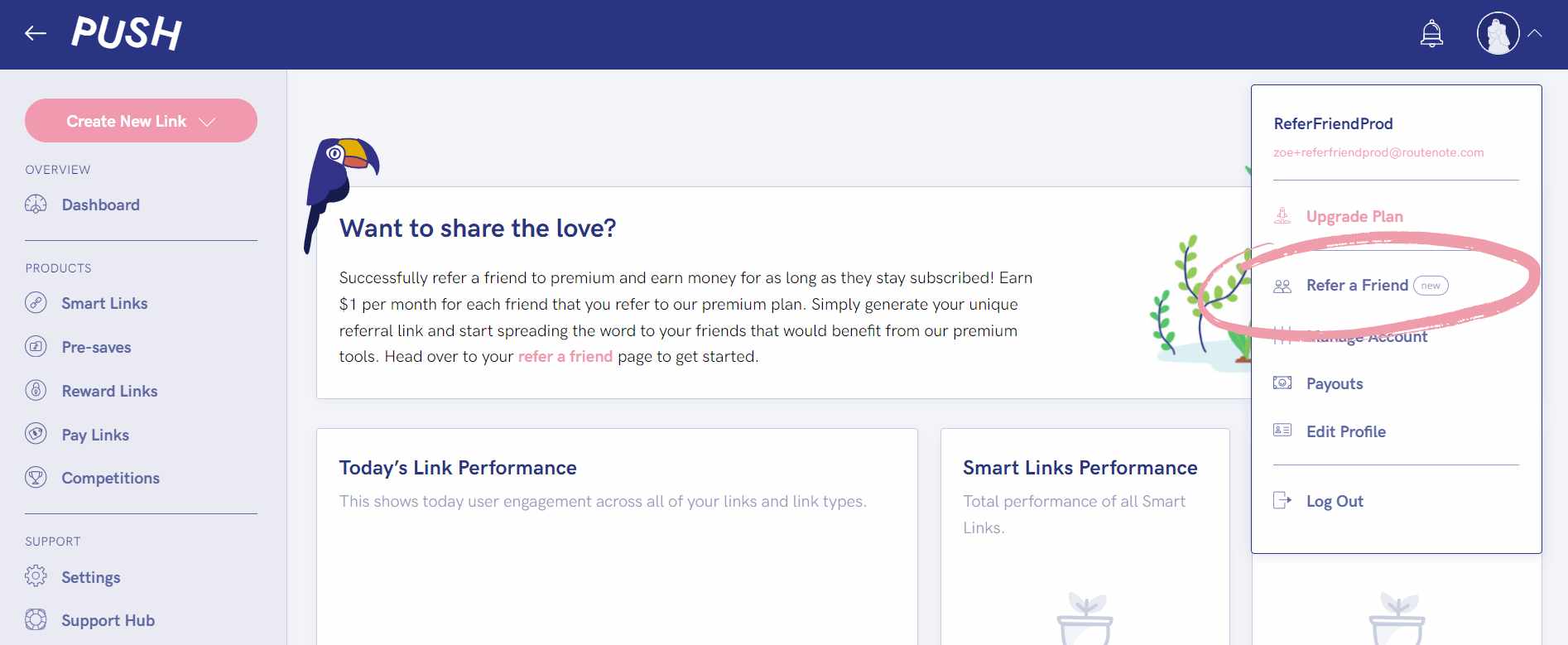
Task: Click the Log Out icon
Action: tap(1282, 500)
